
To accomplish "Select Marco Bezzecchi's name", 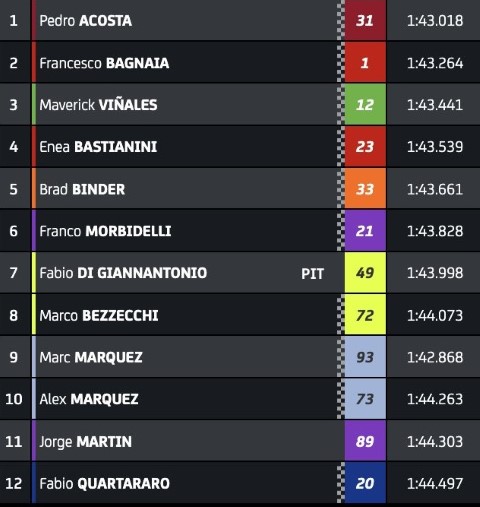I will (x=99, y=315).
